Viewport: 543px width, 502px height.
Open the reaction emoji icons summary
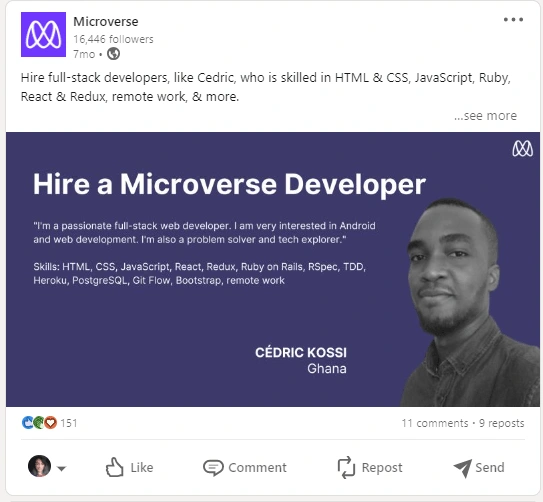pyautogui.click(x=39, y=423)
